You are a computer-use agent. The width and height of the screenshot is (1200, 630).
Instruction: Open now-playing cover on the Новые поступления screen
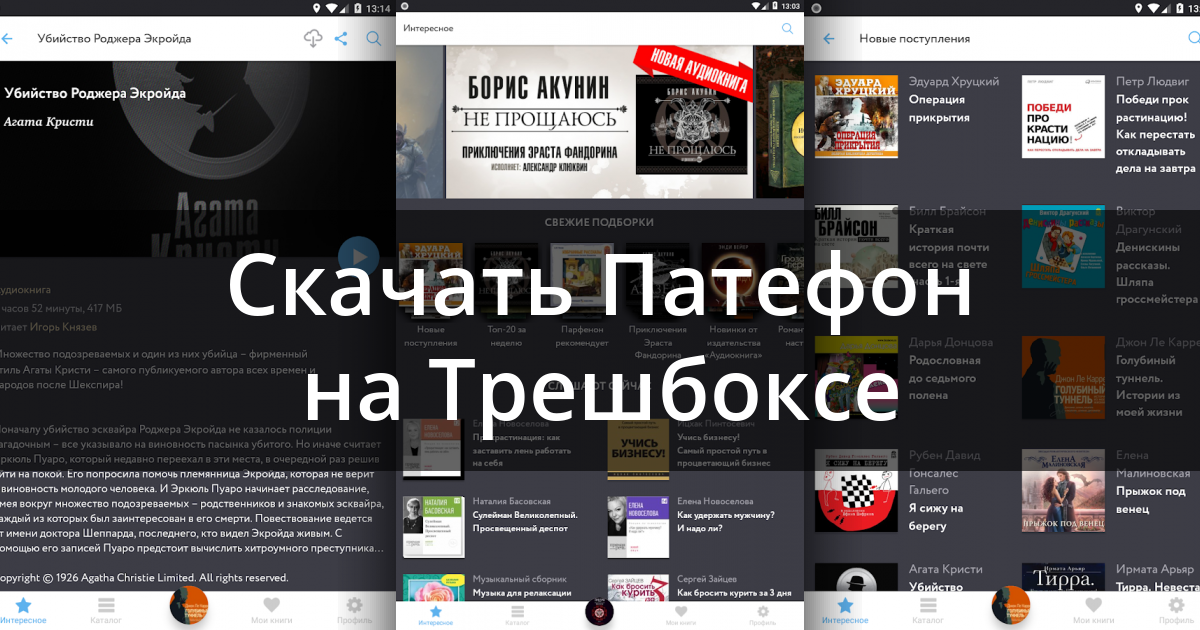[1010, 607]
